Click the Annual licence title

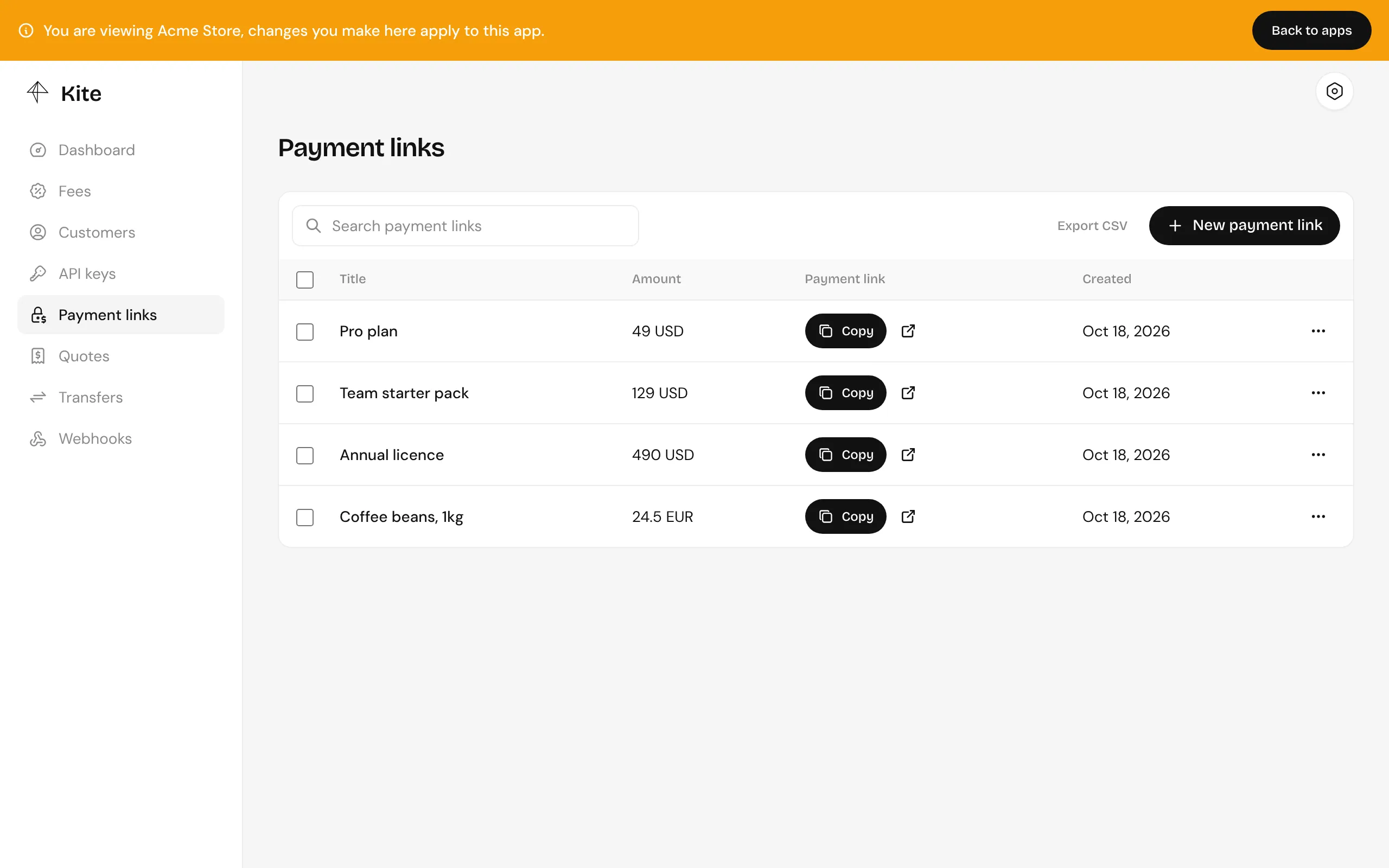[x=391, y=455]
